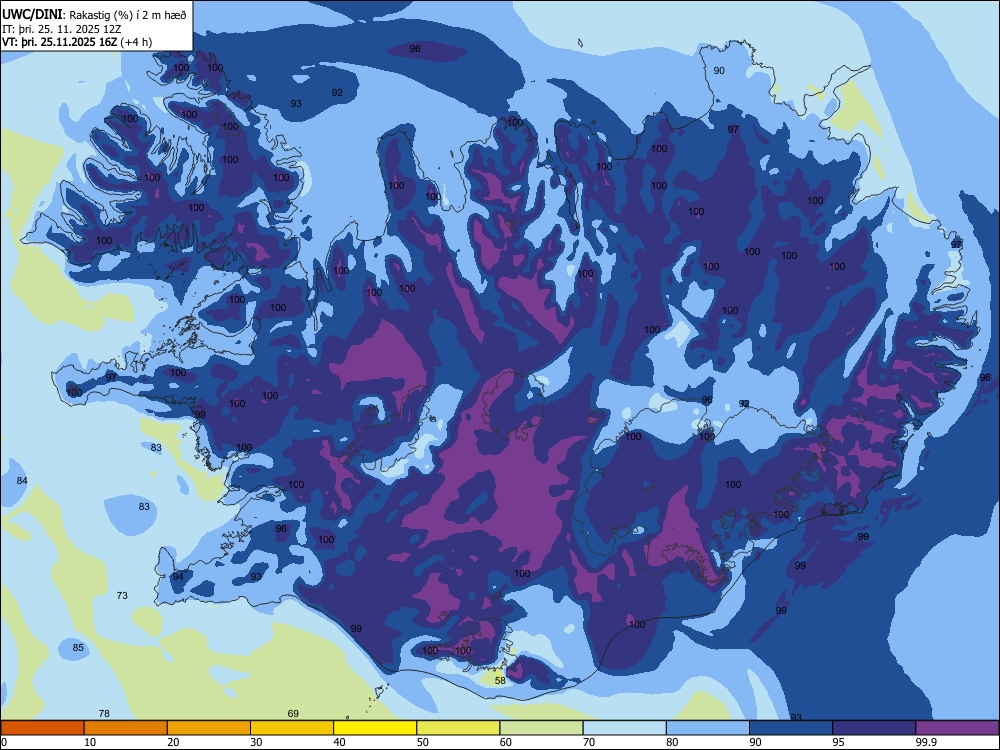Click the map value '84' at the west edge
The width and height of the screenshot is (1000, 750).
click(22, 480)
